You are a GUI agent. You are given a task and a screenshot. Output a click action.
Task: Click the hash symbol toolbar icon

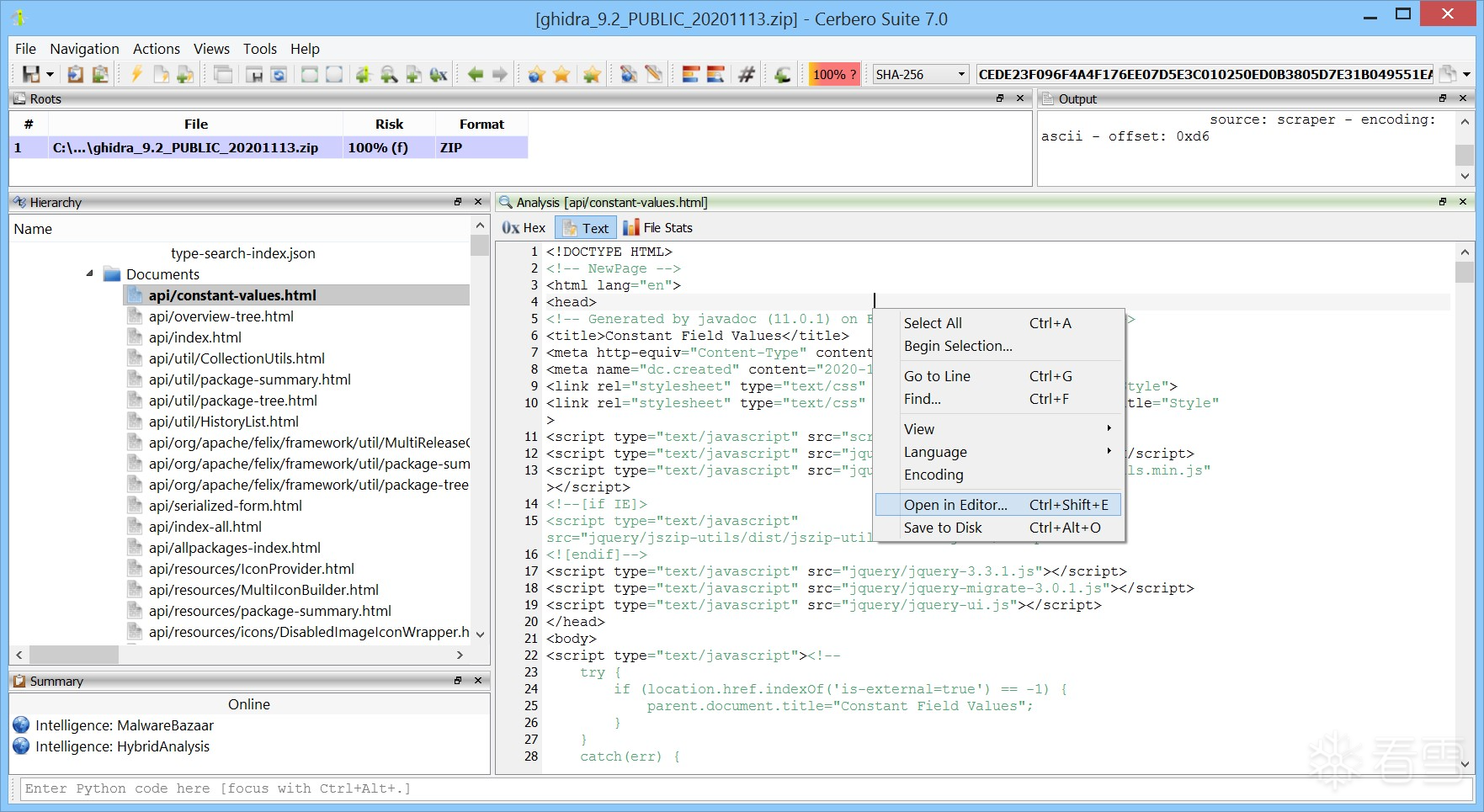[746, 75]
